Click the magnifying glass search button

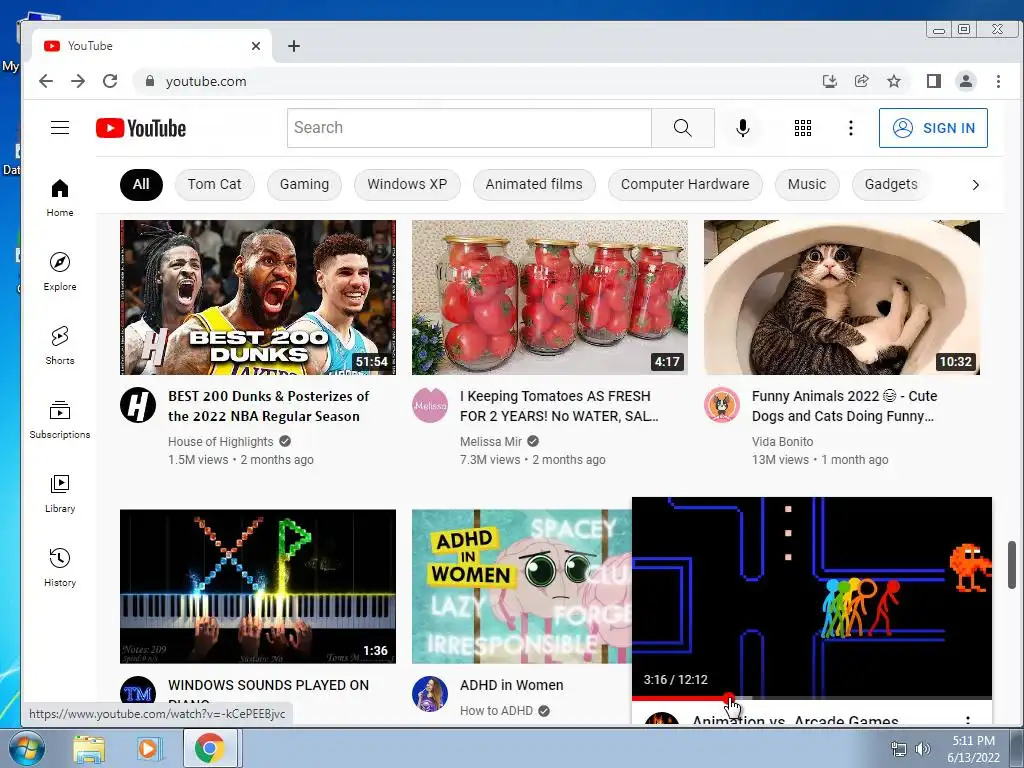click(682, 127)
